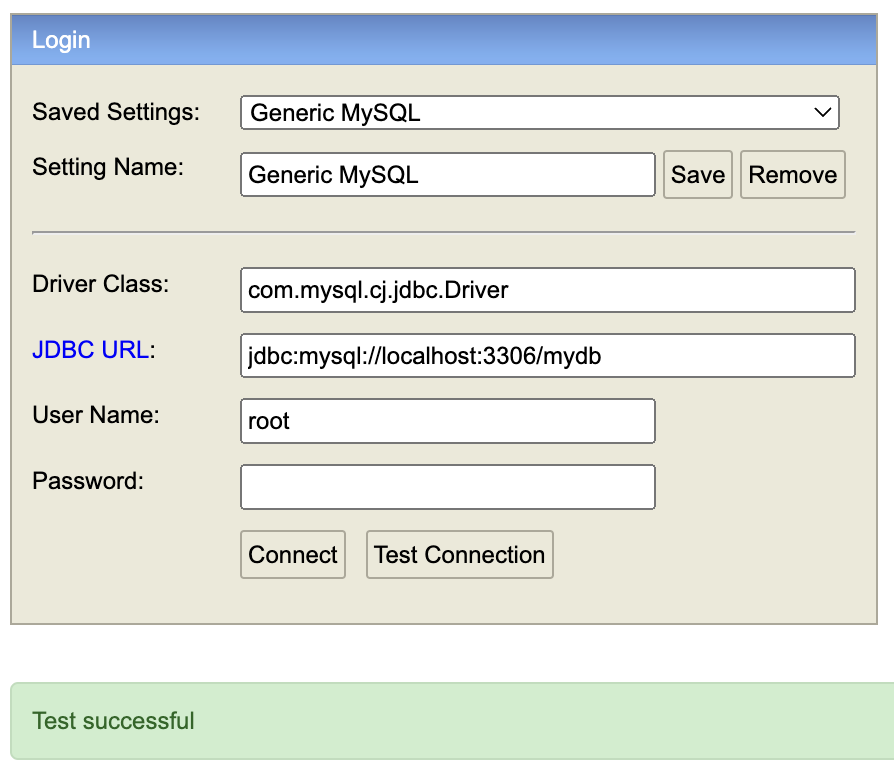Click the JDBC URL input field
Image resolution: width=894 pixels, height=770 pixels.
click(x=547, y=356)
